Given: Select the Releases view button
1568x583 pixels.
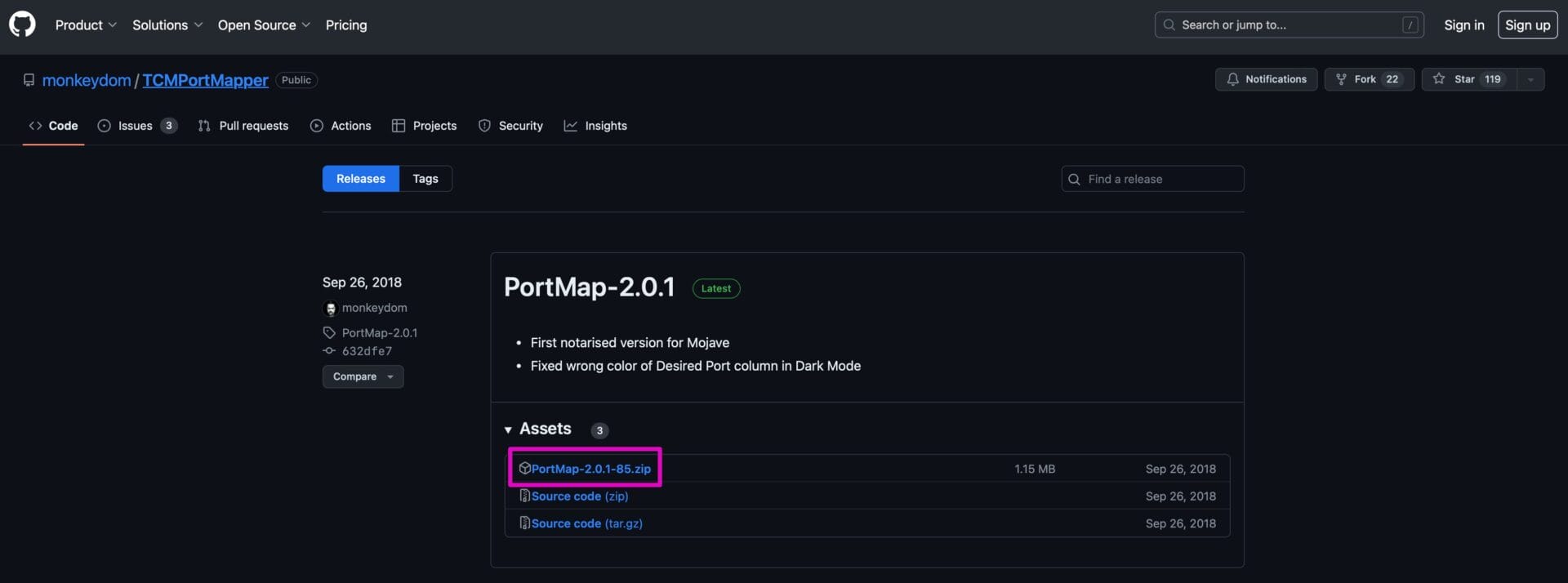Looking at the screenshot, I should tap(360, 179).
